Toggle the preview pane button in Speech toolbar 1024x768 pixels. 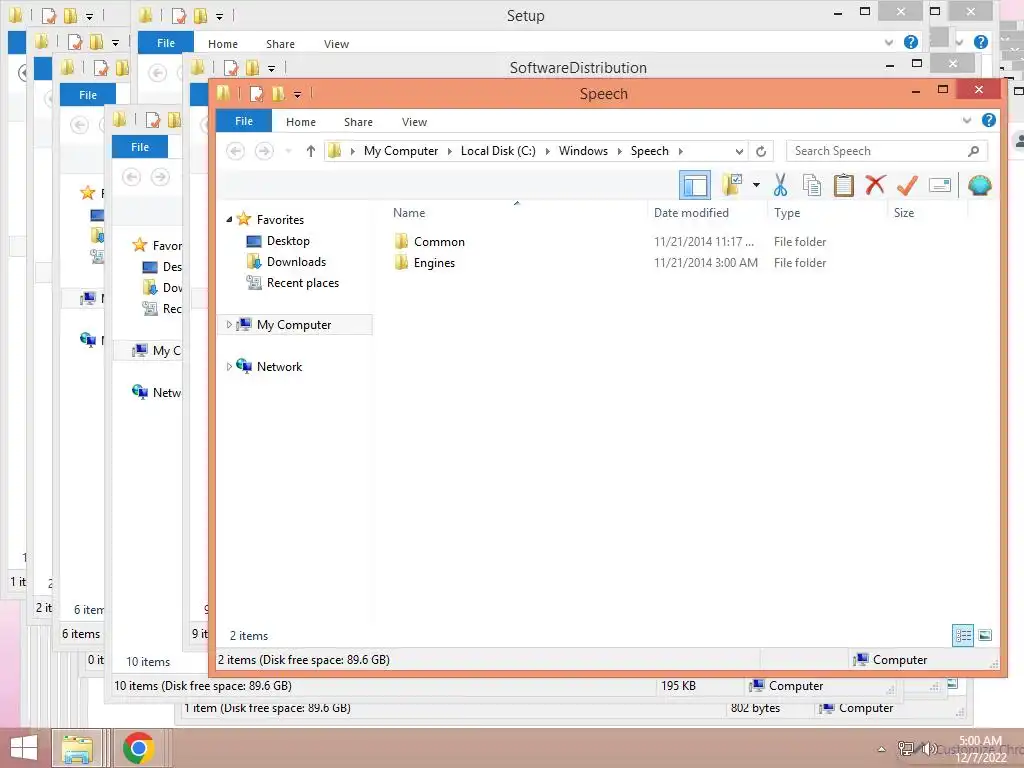tap(694, 185)
